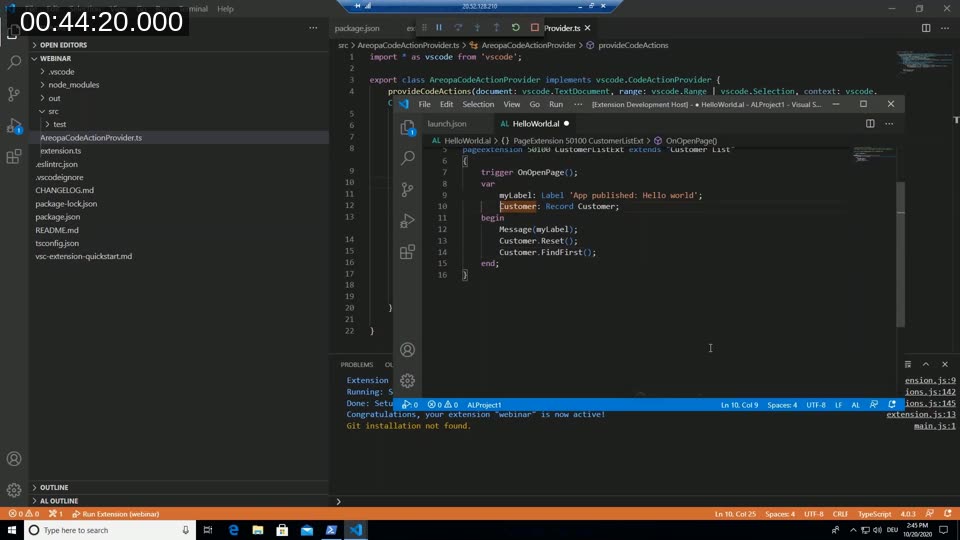Image resolution: width=960 pixels, height=540 pixels.
Task: Click Run Extension (webinar) in status bar
Action: point(116,514)
